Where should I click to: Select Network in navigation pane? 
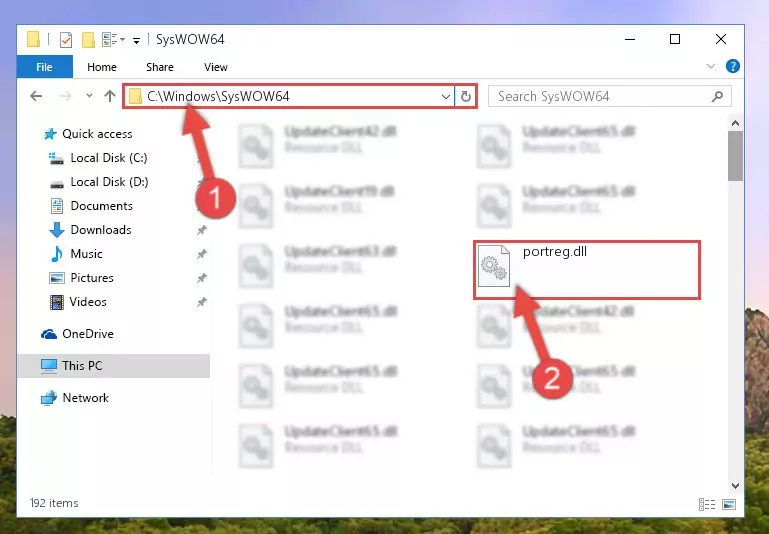click(75, 398)
